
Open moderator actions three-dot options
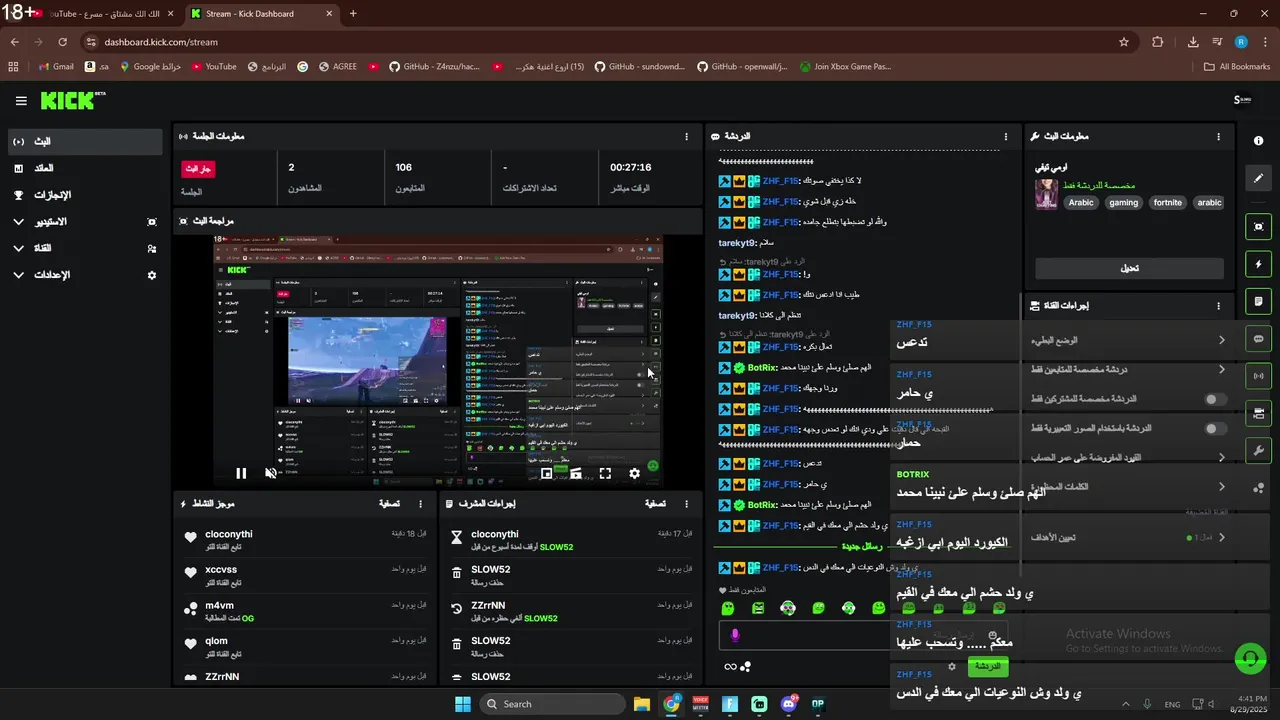[686, 504]
